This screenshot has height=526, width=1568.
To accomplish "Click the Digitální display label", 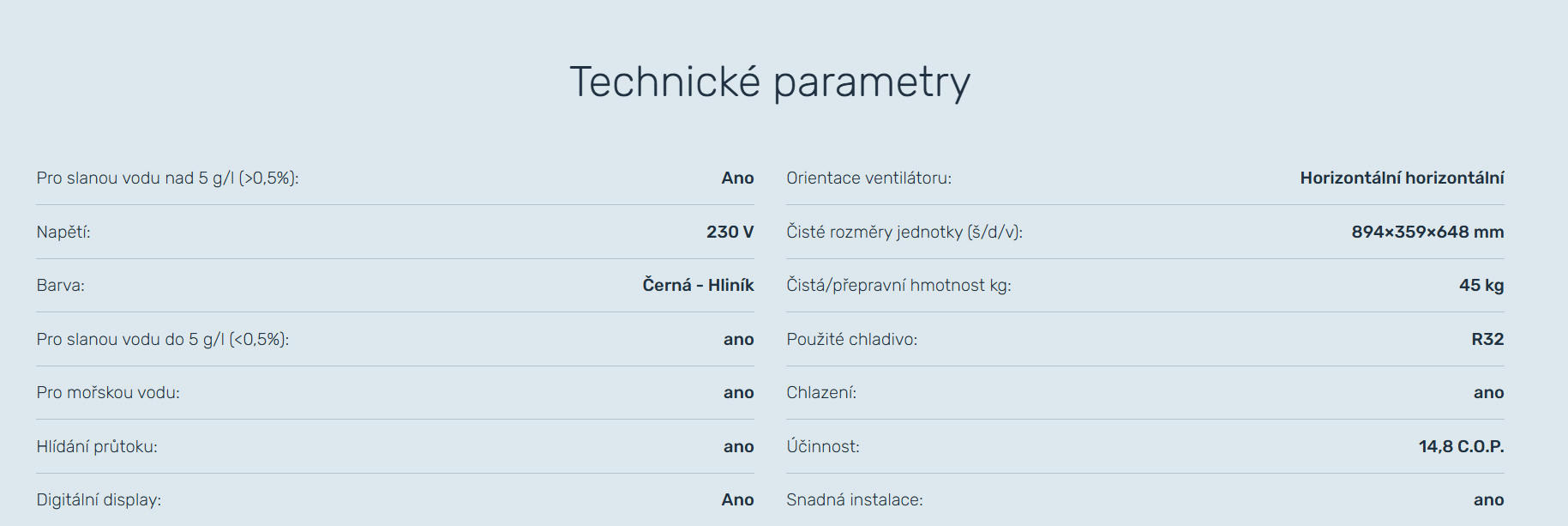I will (99, 500).
